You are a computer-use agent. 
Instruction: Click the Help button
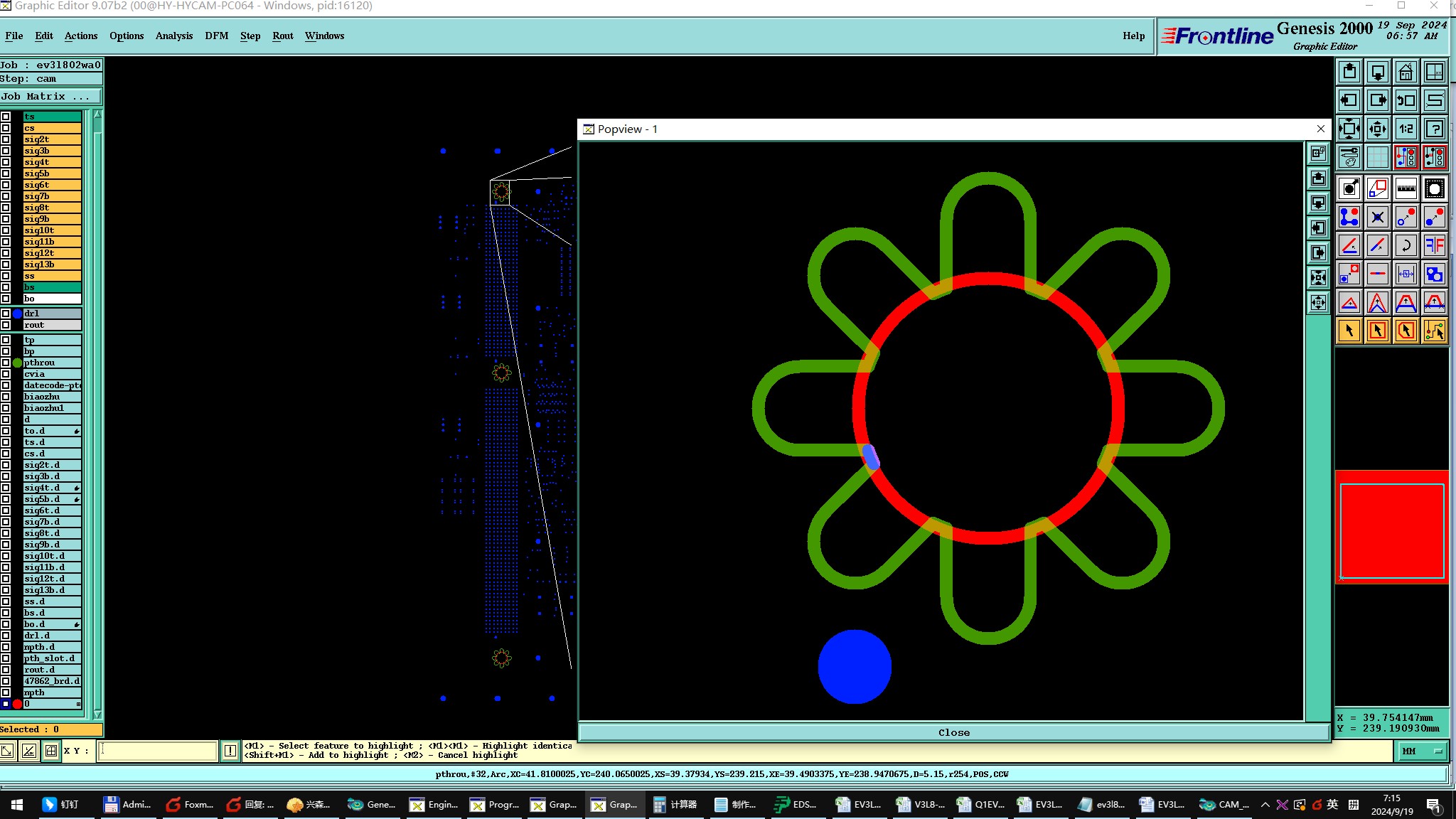1133,36
